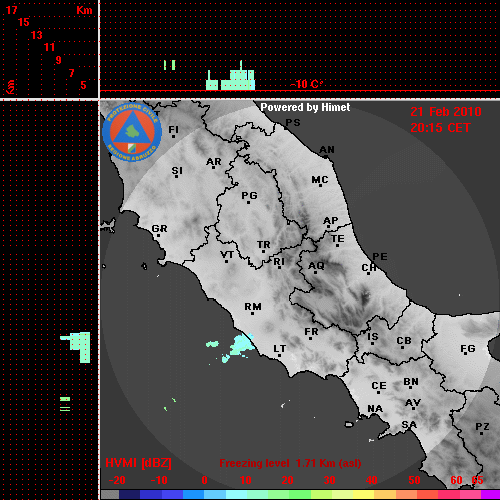Pick the cyan 10 dBZ color swatch
This screenshot has height=500, width=500.
click(237, 494)
